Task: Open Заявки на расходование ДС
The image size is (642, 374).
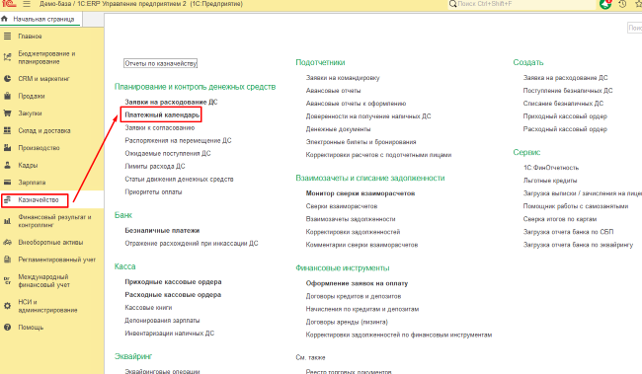Action: coord(171,102)
